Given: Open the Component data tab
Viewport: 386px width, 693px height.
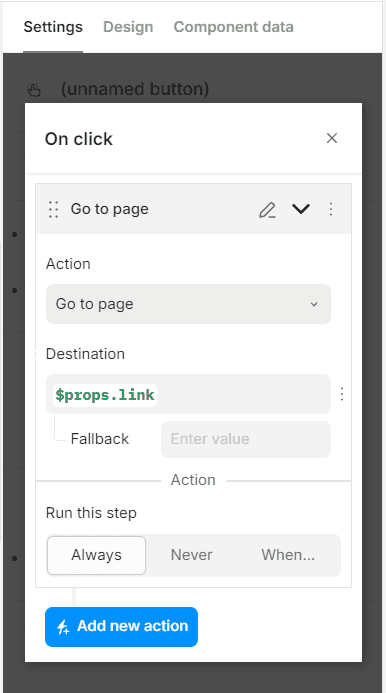Looking at the screenshot, I should [233, 27].
